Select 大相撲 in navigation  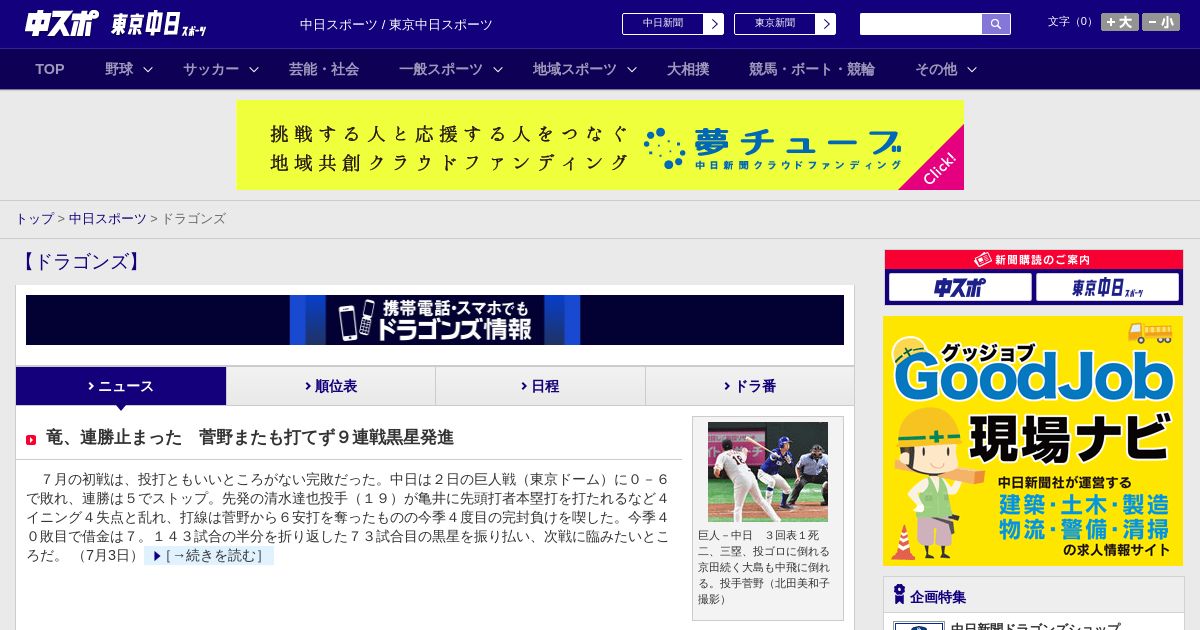pyautogui.click(x=688, y=69)
